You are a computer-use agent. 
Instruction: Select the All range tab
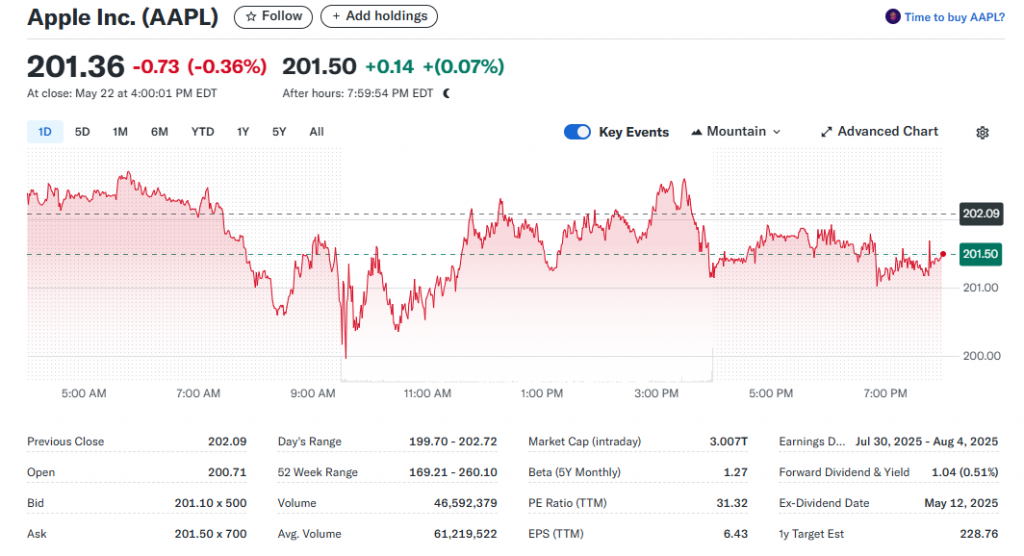point(317,132)
